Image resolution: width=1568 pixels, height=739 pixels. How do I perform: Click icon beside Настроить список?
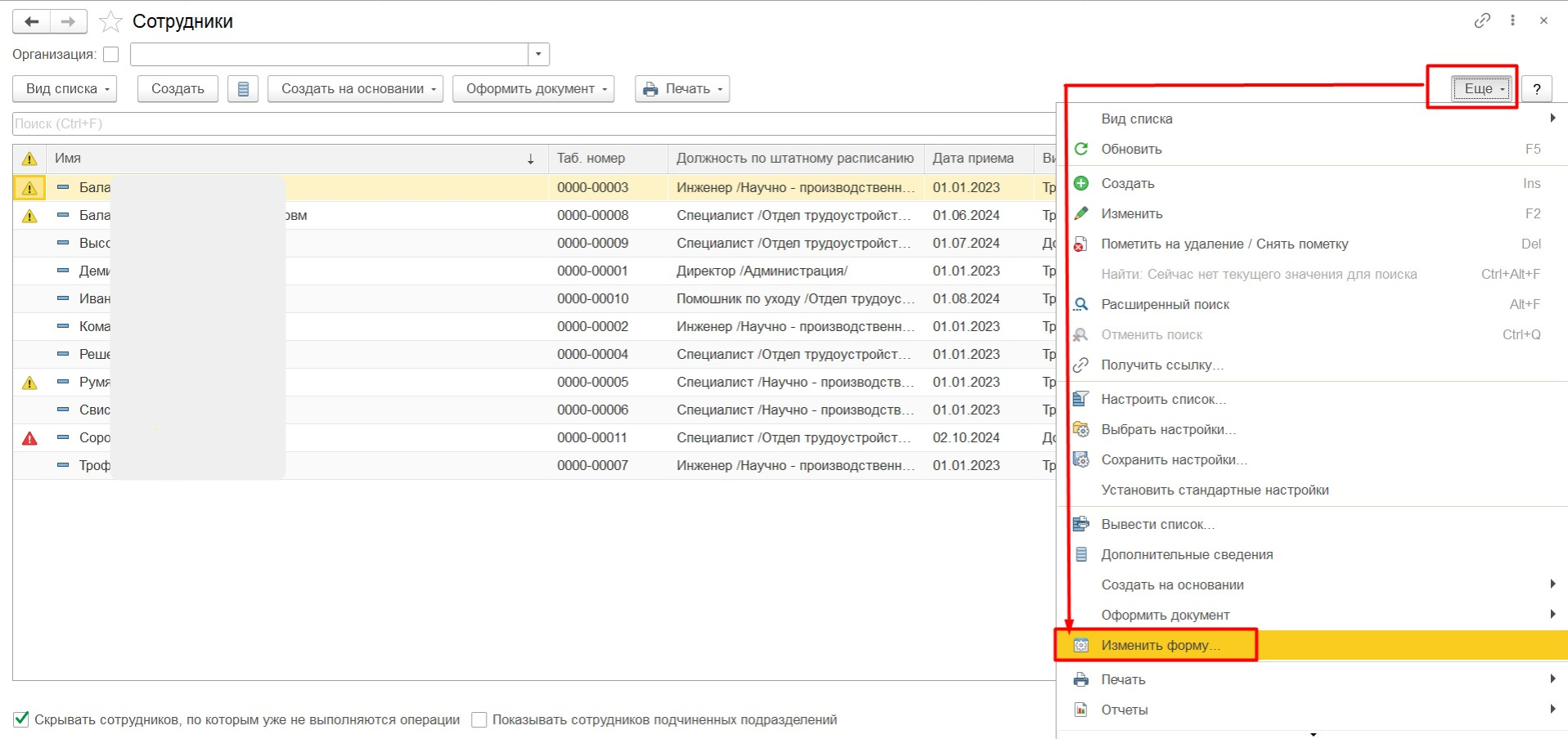tap(1081, 399)
